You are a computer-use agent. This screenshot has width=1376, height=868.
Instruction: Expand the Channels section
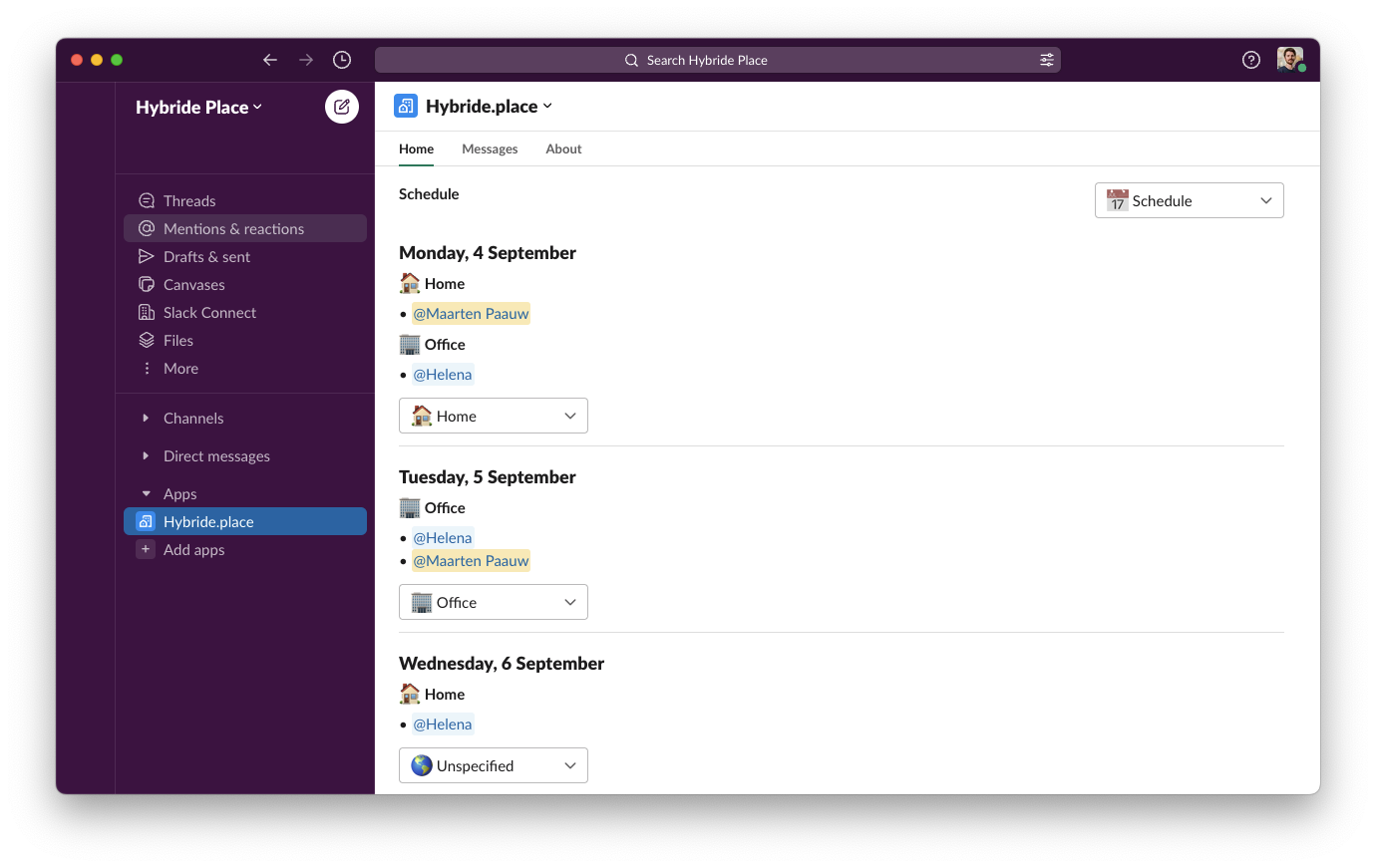tap(146, 418)
